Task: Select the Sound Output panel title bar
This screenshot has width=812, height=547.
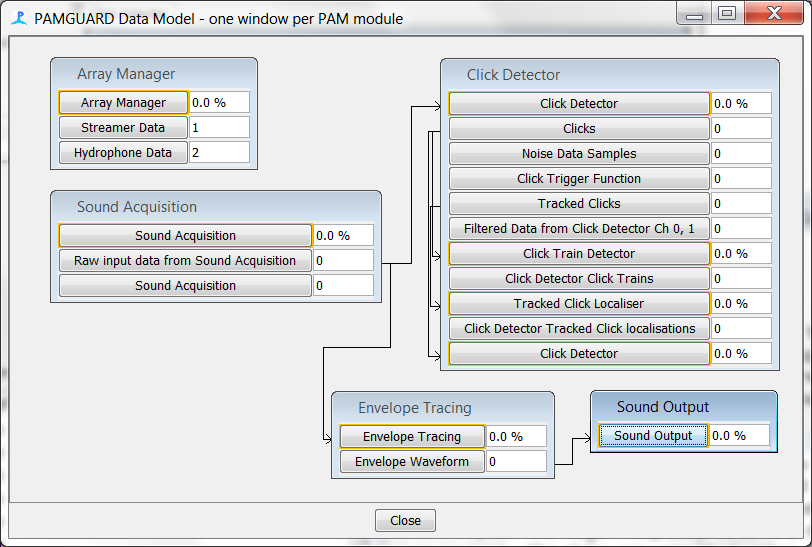Action: click(x=684, y=406)
